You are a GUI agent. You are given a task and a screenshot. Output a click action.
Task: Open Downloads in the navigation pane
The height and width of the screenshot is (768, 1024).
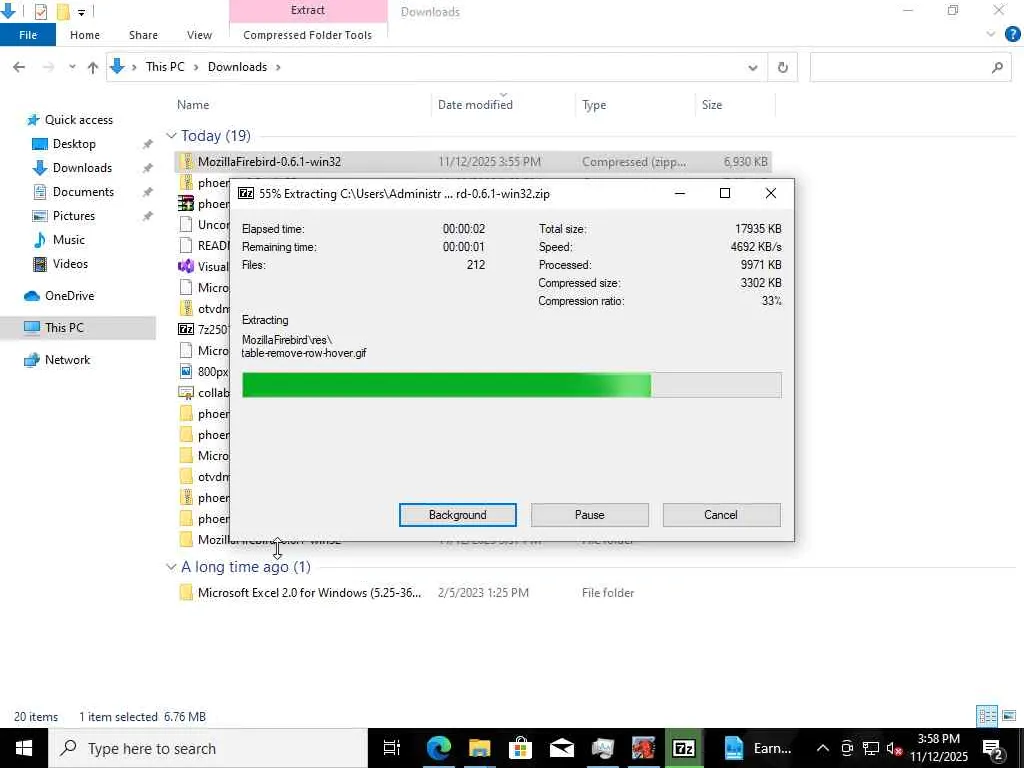coord(82,168)
